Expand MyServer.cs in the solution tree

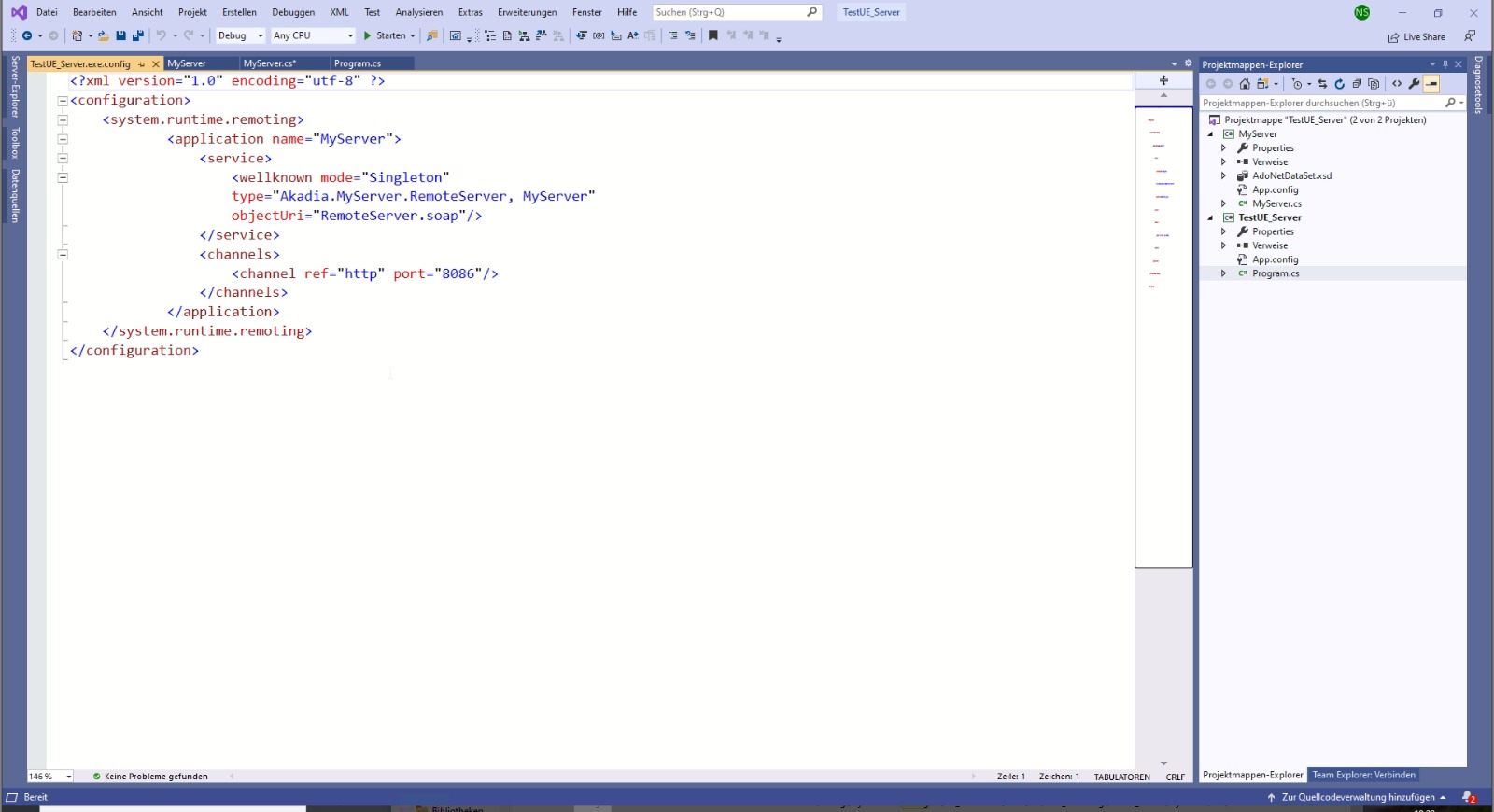click(x=1223, y=203)
